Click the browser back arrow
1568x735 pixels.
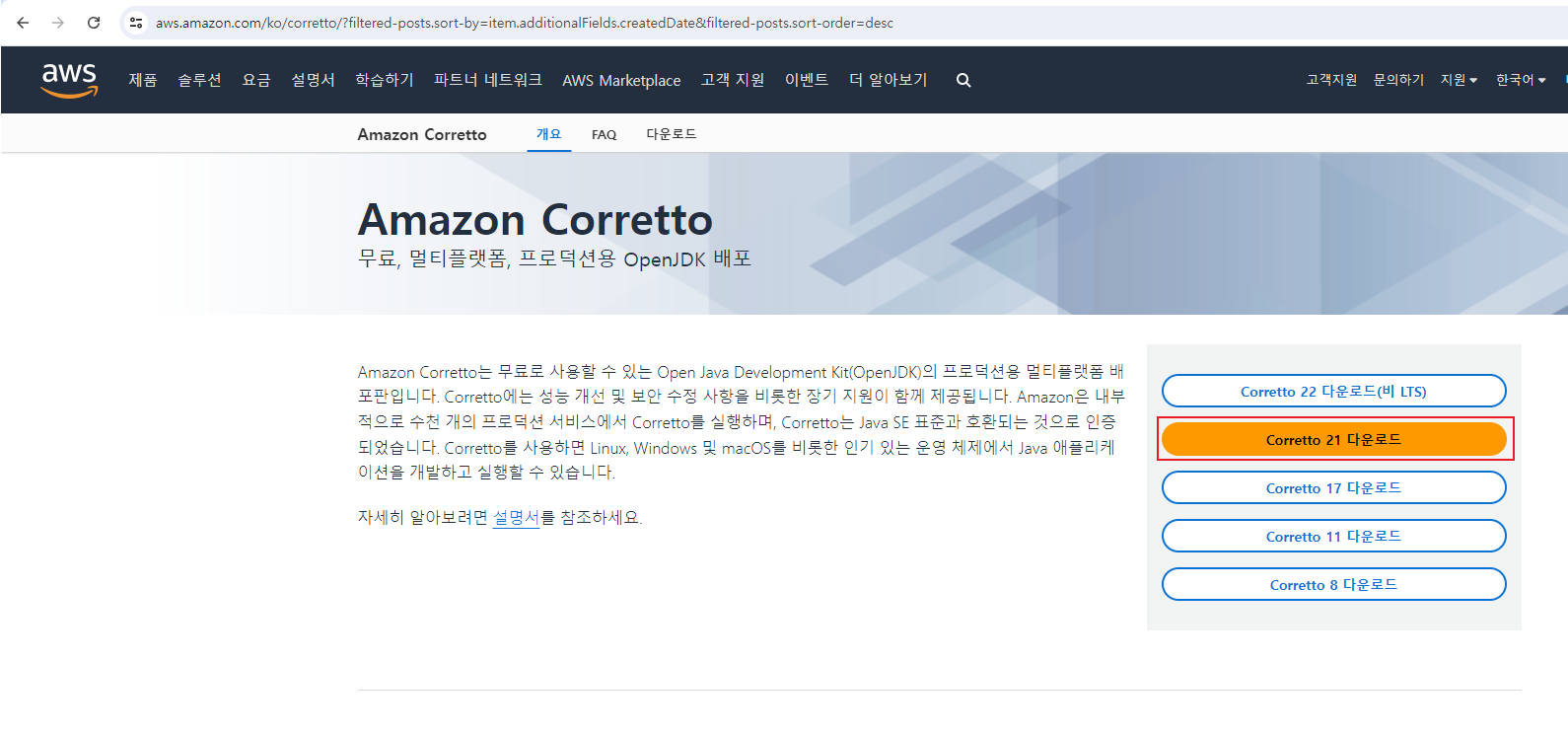[23, 23]
